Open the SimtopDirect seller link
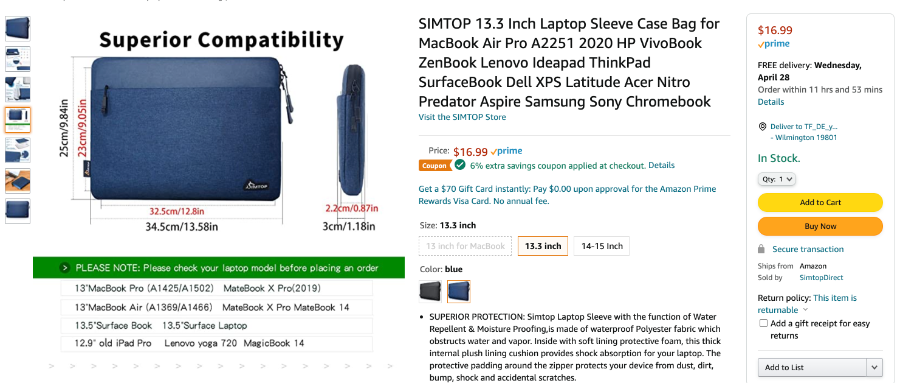This screenshot has width=900, height=383. point(821,277)
